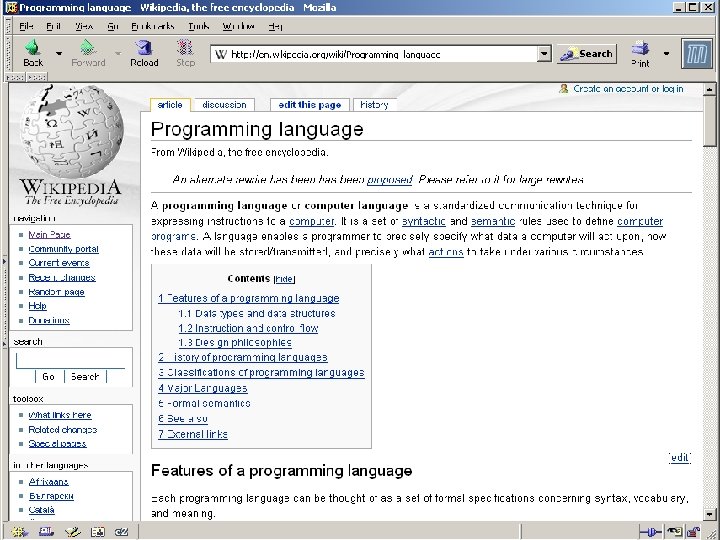
Task: Open the File menu
Action: click(x=26, y=26)
